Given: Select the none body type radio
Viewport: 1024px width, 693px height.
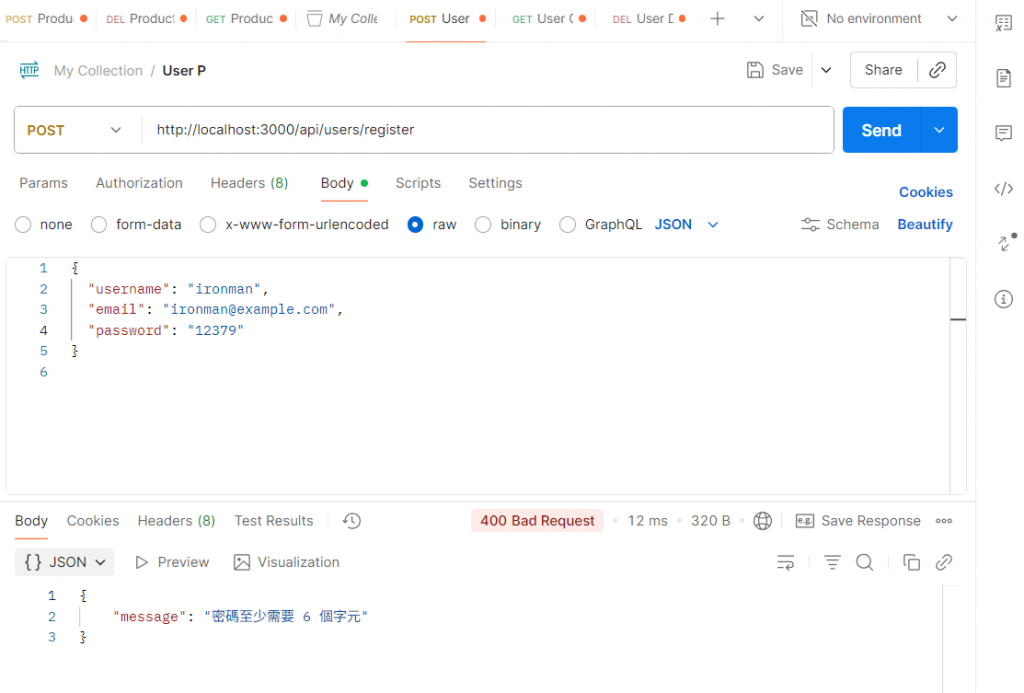Looking at the screenshot, I should (x=23, y=225).
